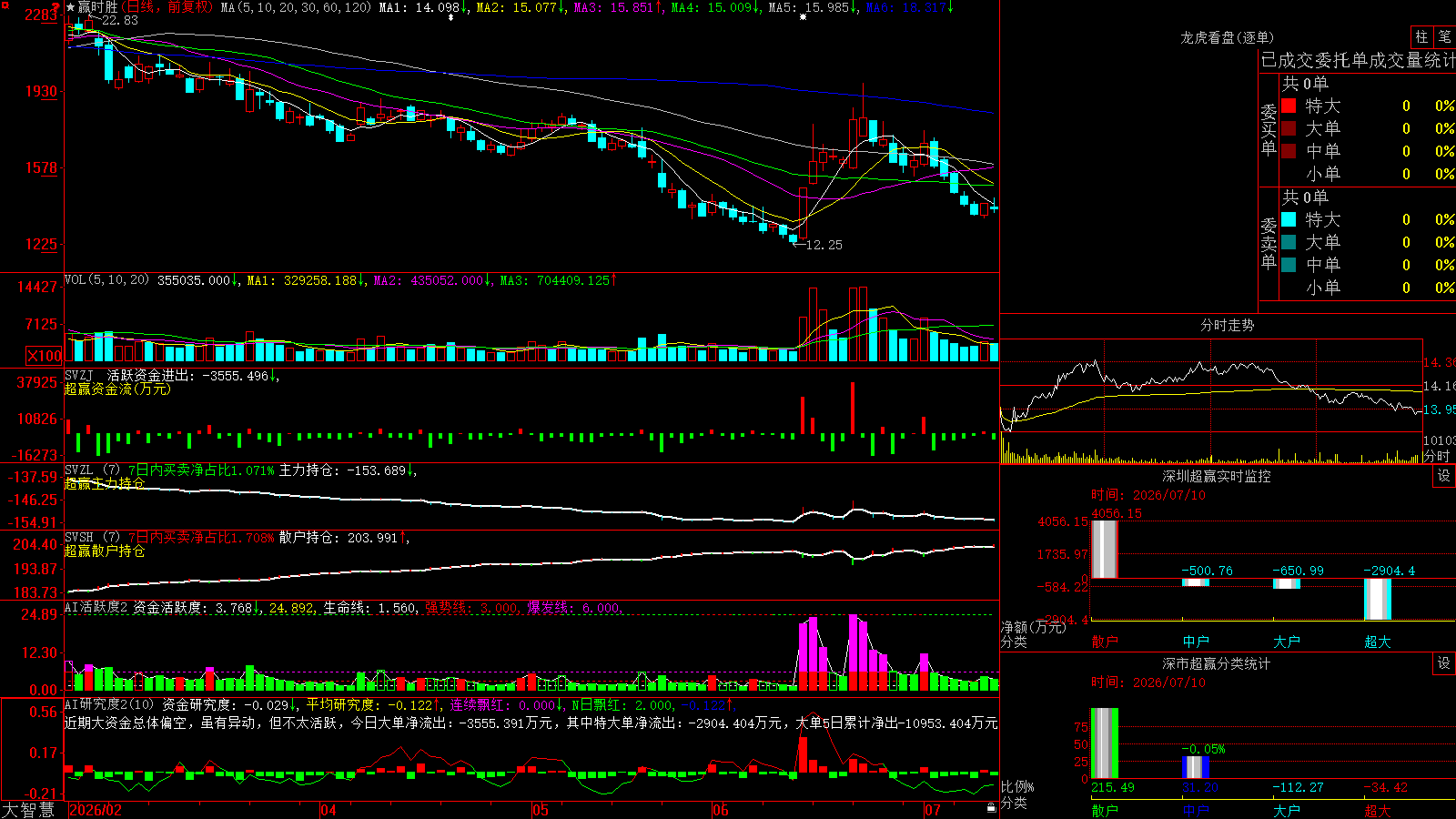
Task: Click the dark red 中单 buy-order swatch
Action: tap(1289, 151)
